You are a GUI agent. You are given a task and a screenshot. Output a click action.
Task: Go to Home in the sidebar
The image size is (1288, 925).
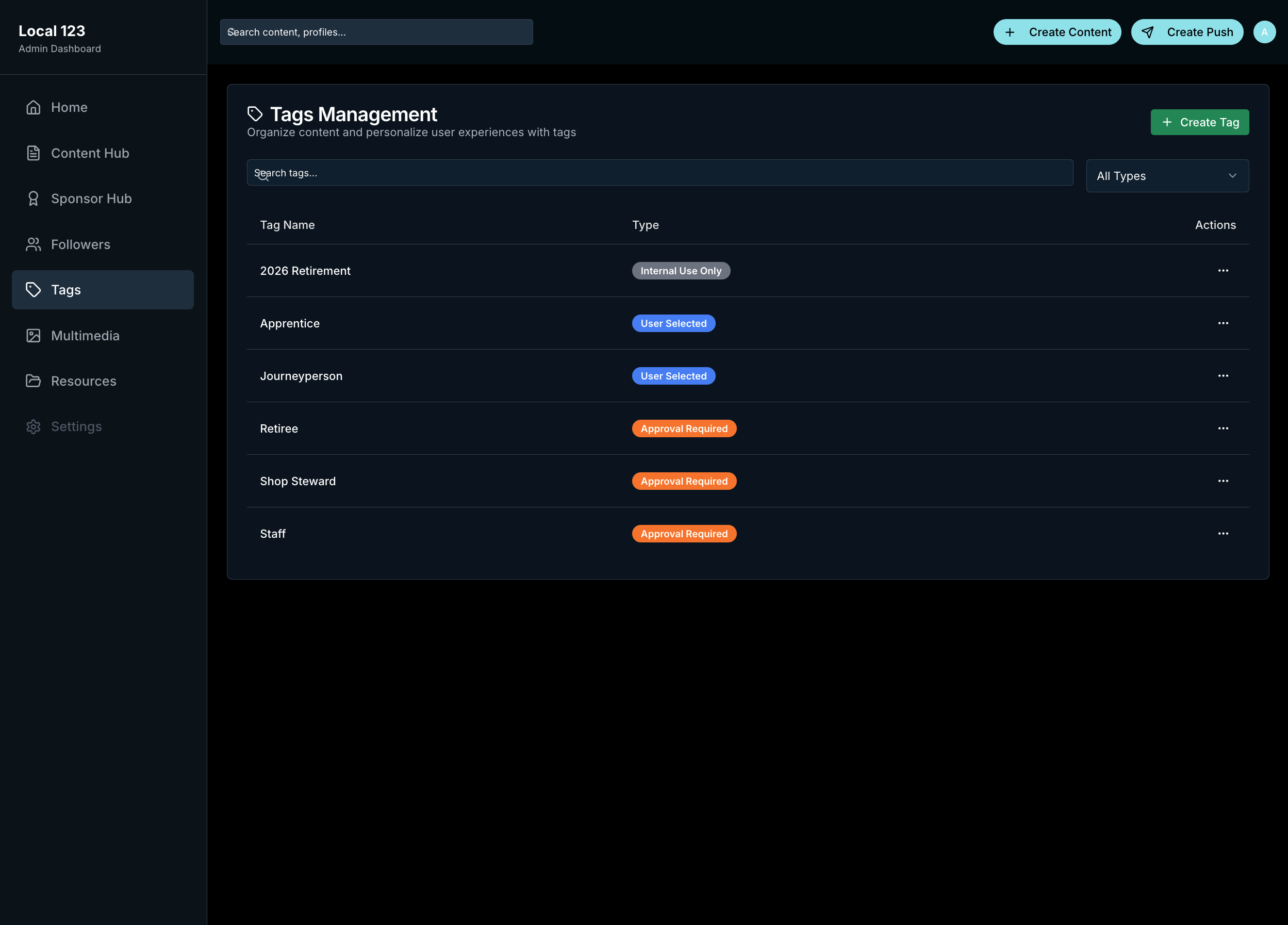click(x=103, y=107)
